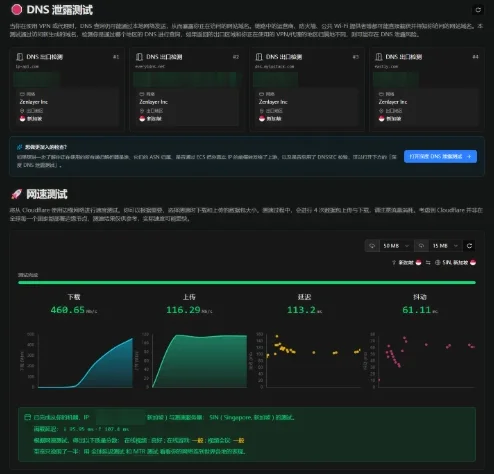This screenshot has width=494, height=474.
Task: Click the pink circle icon beside DNS 泄露测试
Action: tap(16, 10)
